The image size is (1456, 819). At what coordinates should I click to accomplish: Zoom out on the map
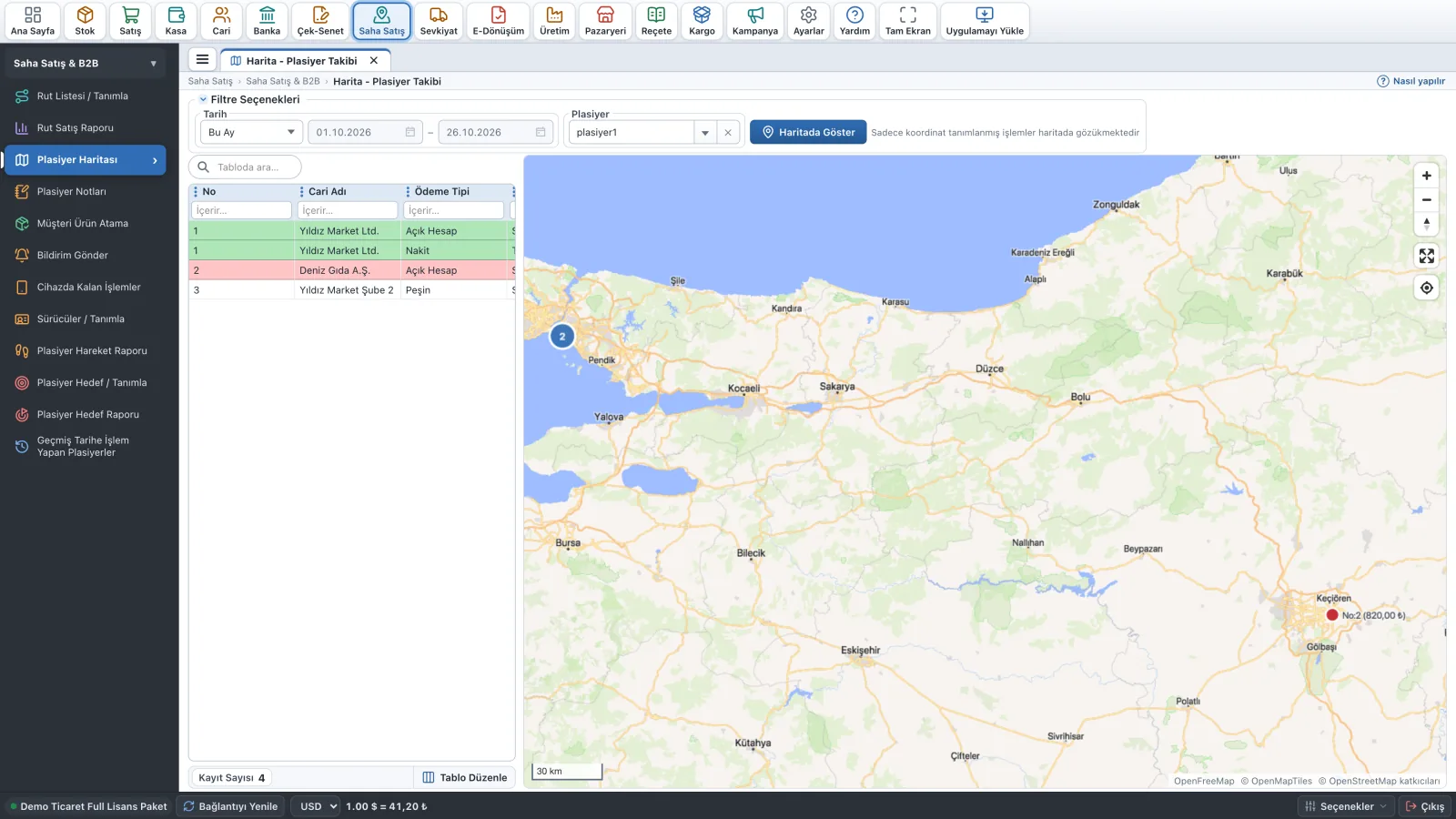tap(1427, 199)
